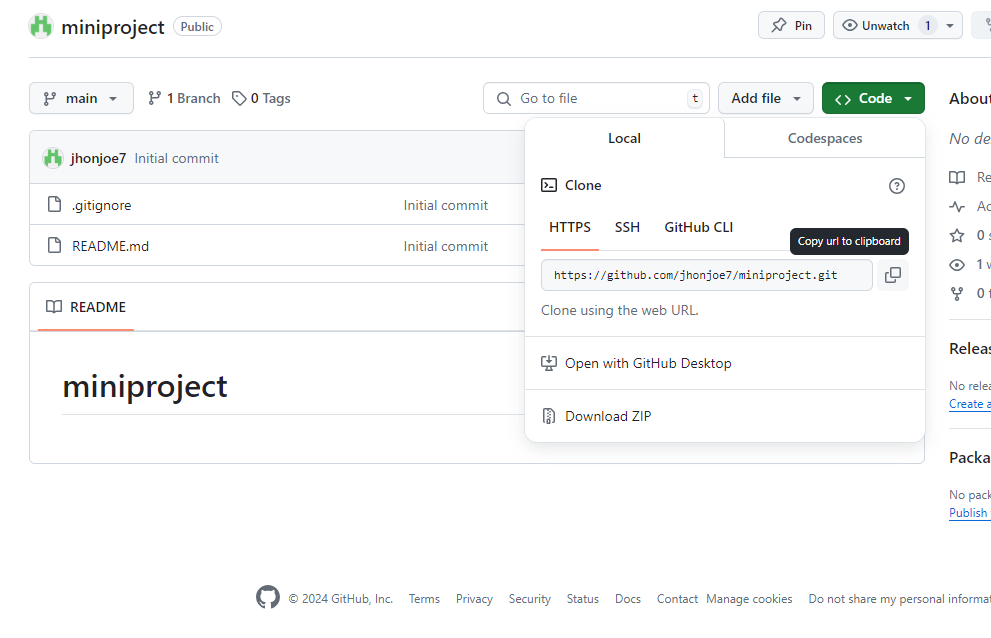Open Initial commit link in .gitignore row

coord(446,206)
